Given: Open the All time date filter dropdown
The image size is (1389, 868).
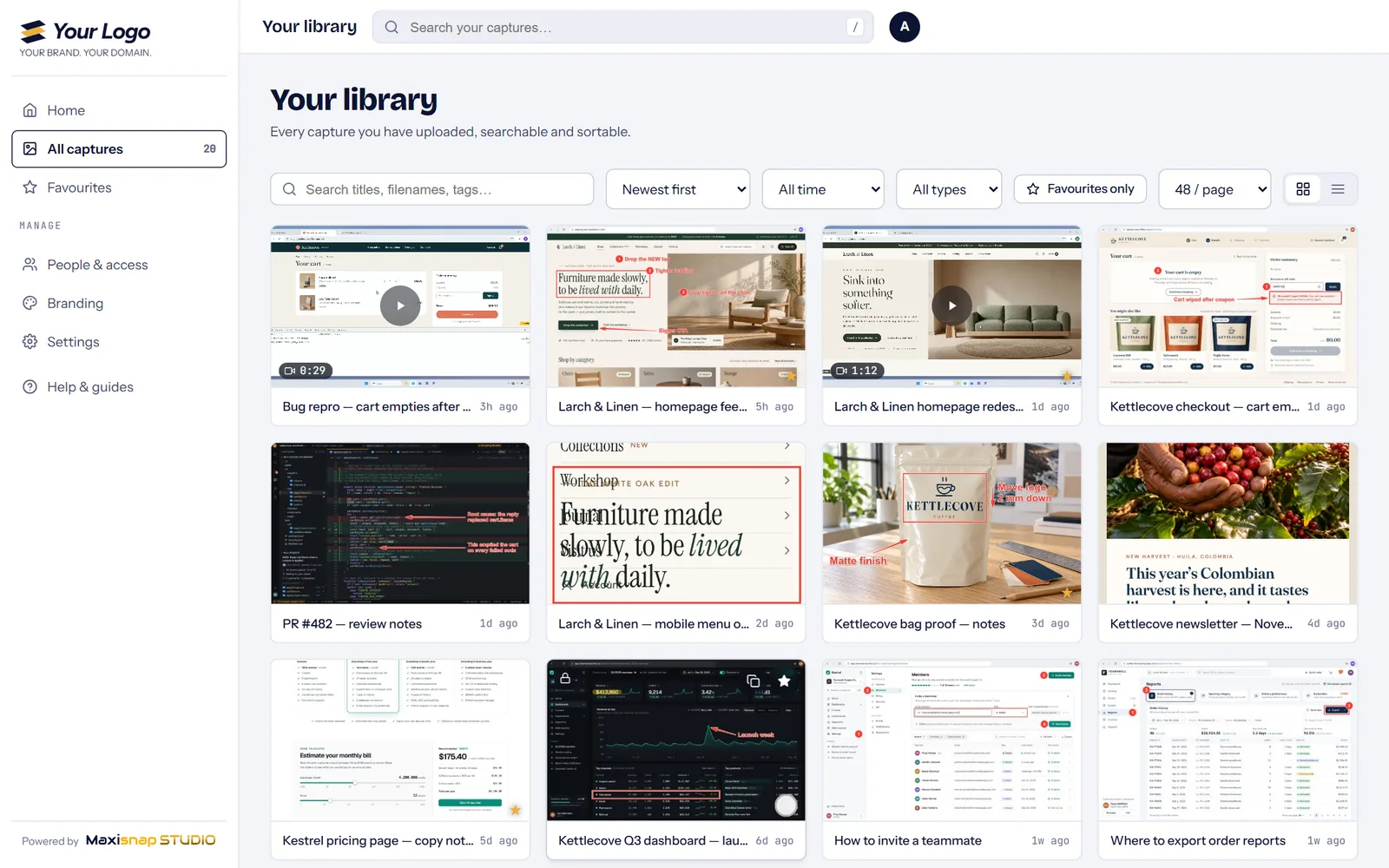Looking at the screenshot, I should pos(823,189).
